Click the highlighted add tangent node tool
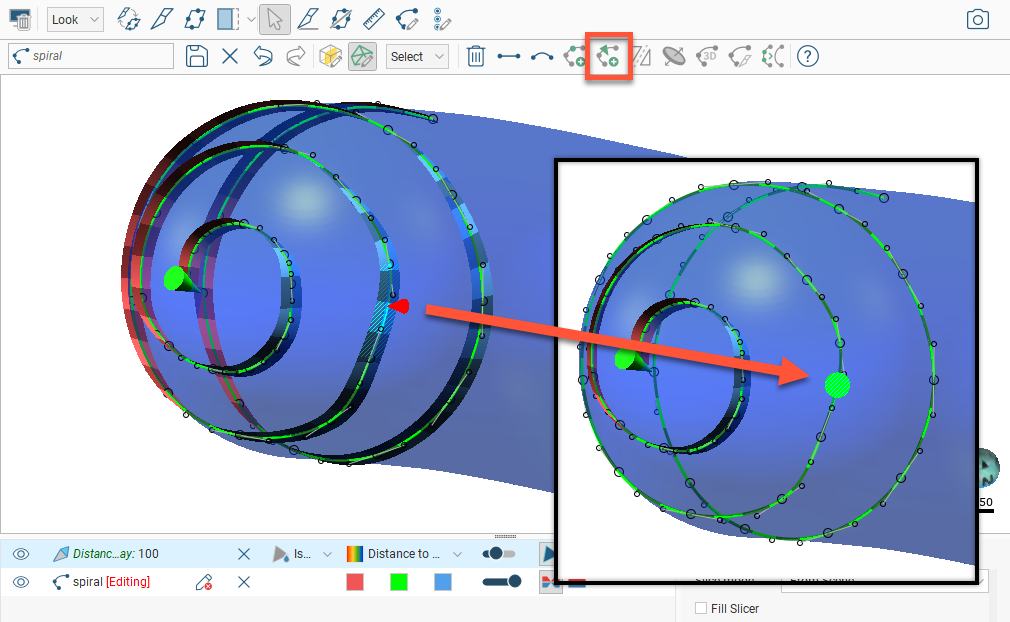Viewport: 1010px width, 622px height. point(608,57)
